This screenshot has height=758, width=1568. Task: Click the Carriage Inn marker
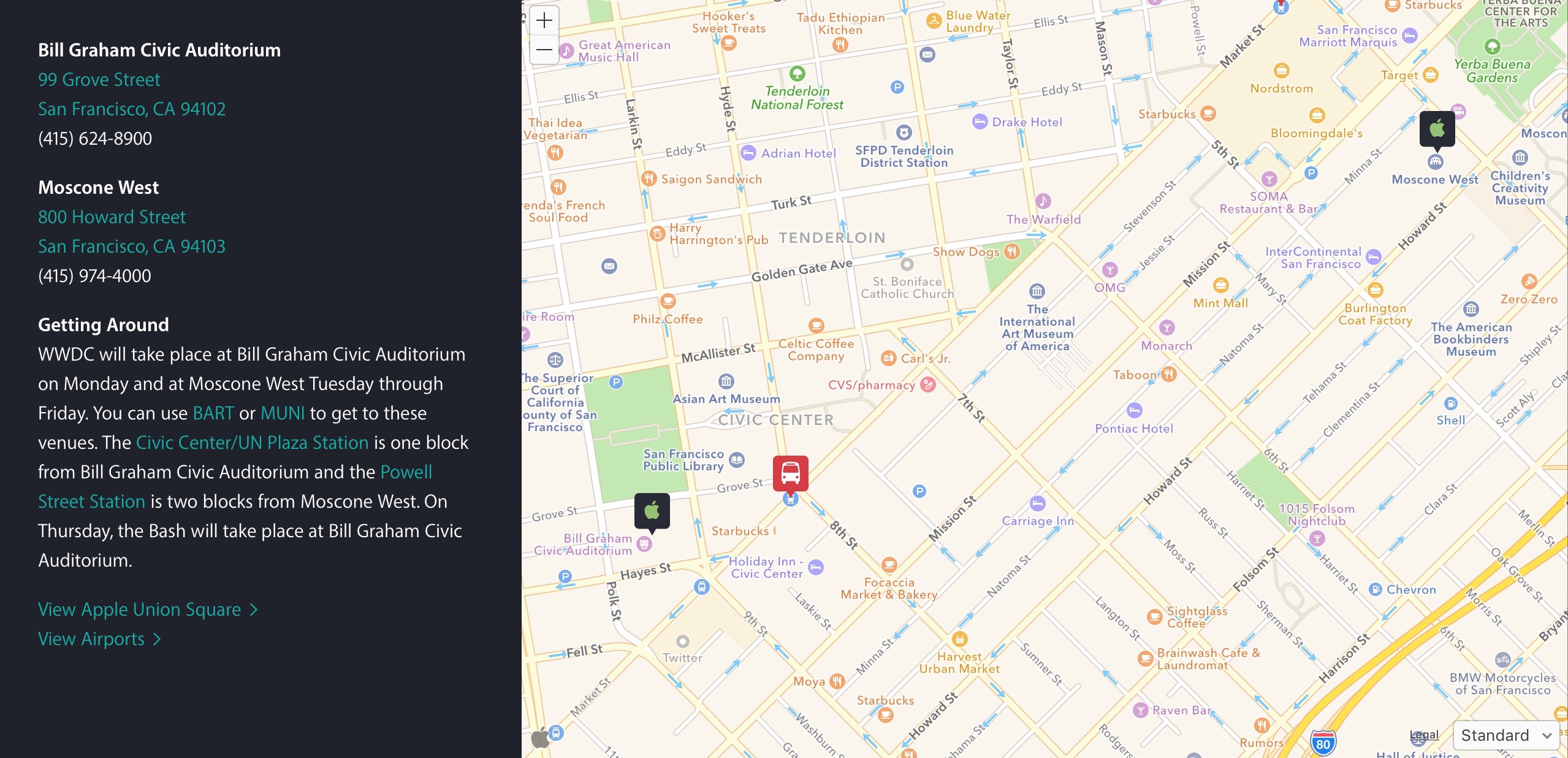coord(1038,503)
